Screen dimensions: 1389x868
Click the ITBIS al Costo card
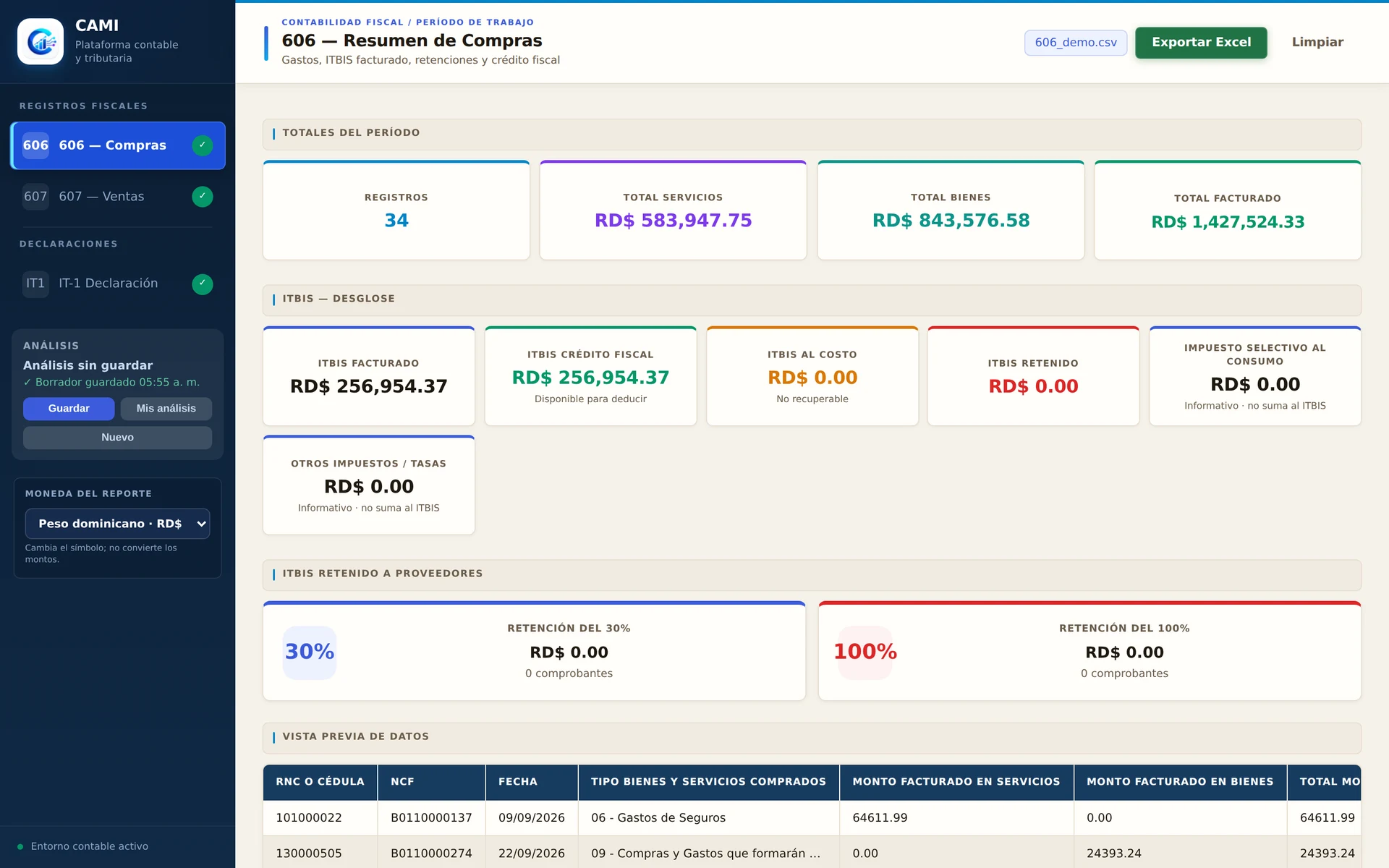(812, 376)
